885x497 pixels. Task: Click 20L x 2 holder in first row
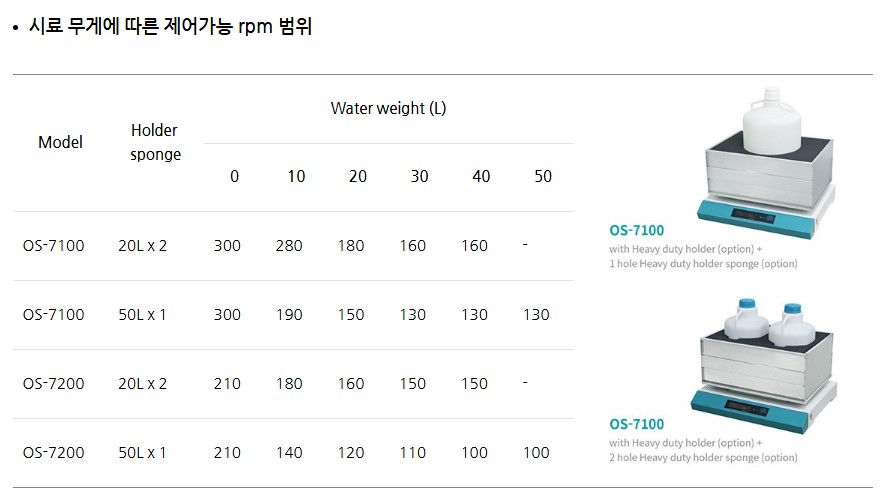pyautogui.click(x=142, y=245)
